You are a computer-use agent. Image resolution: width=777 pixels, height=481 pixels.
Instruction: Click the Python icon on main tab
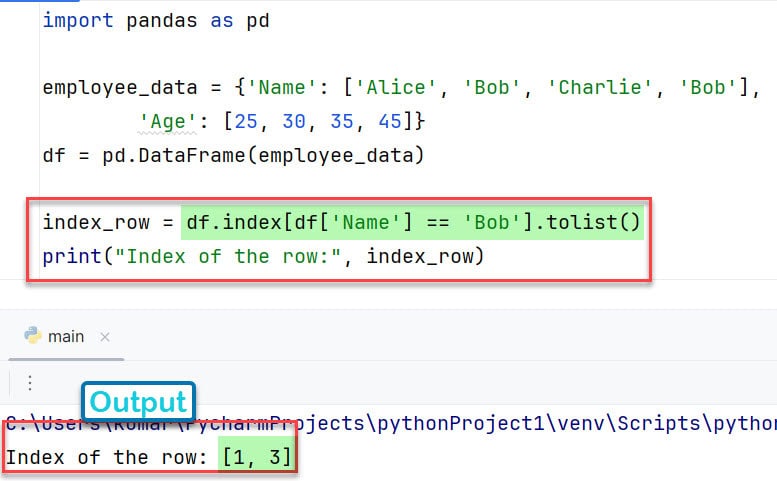coord(33,336)
